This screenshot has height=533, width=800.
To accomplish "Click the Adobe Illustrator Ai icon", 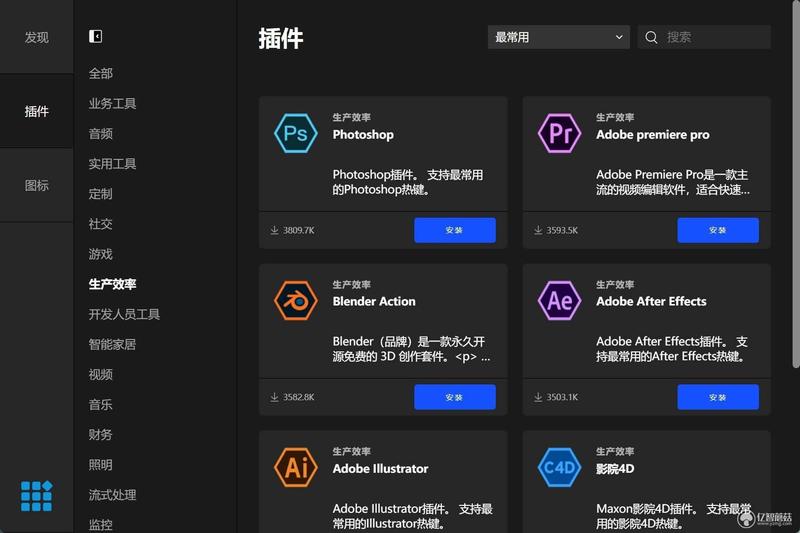I will point(295,467).
